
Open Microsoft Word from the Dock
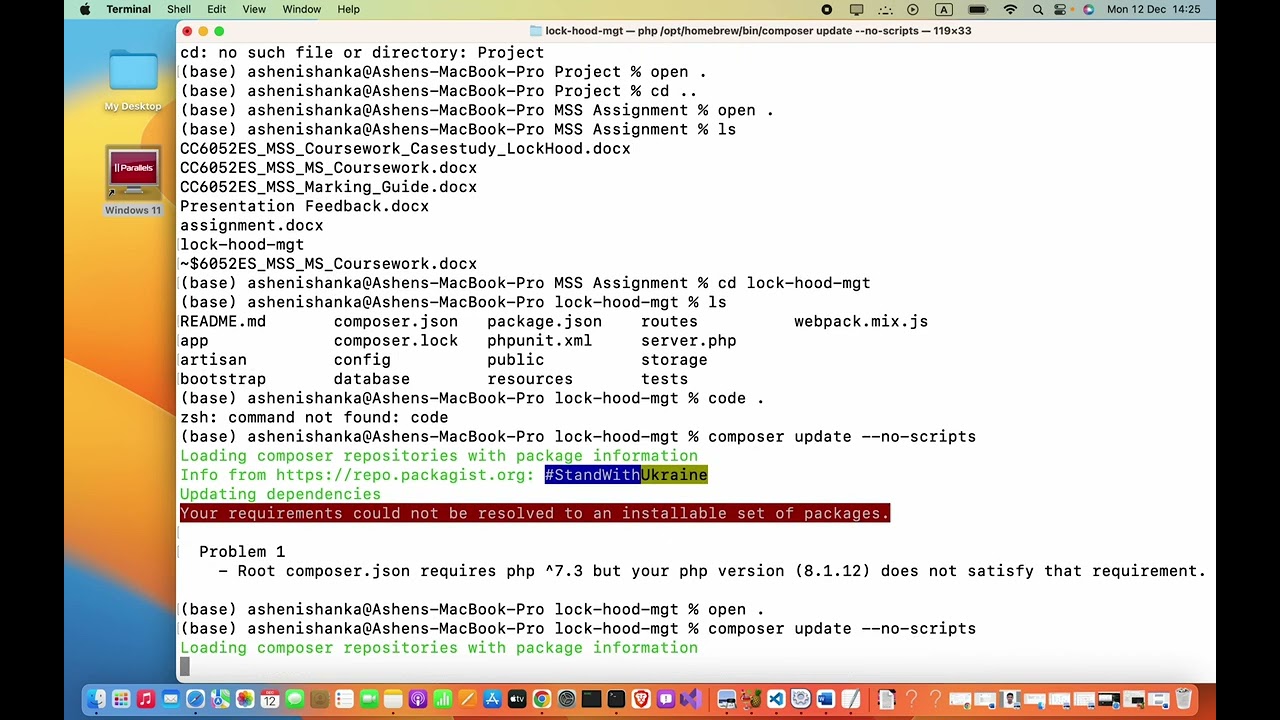tap(826, 699)
